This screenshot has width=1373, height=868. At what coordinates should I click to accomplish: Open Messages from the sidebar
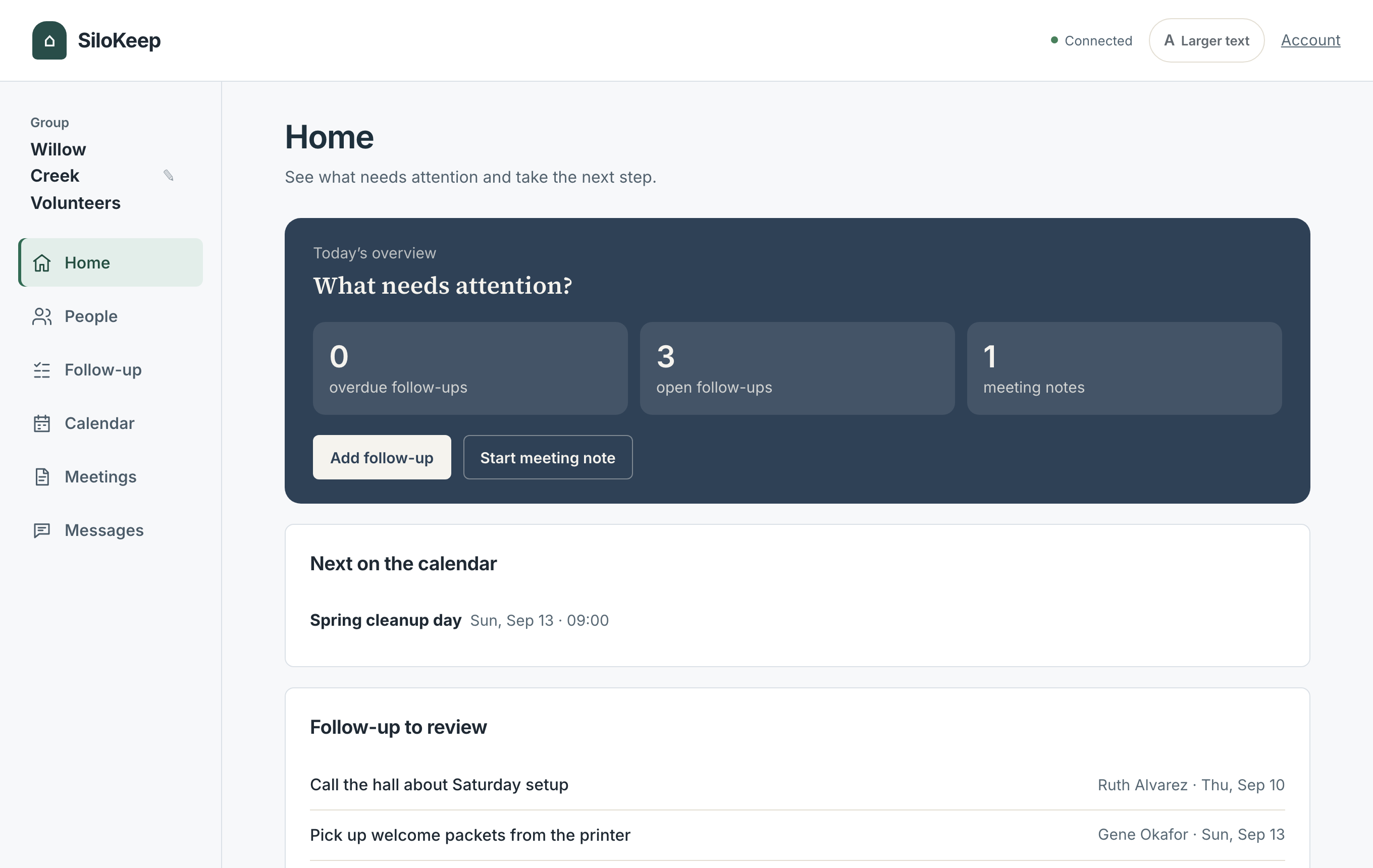(111, 530)
